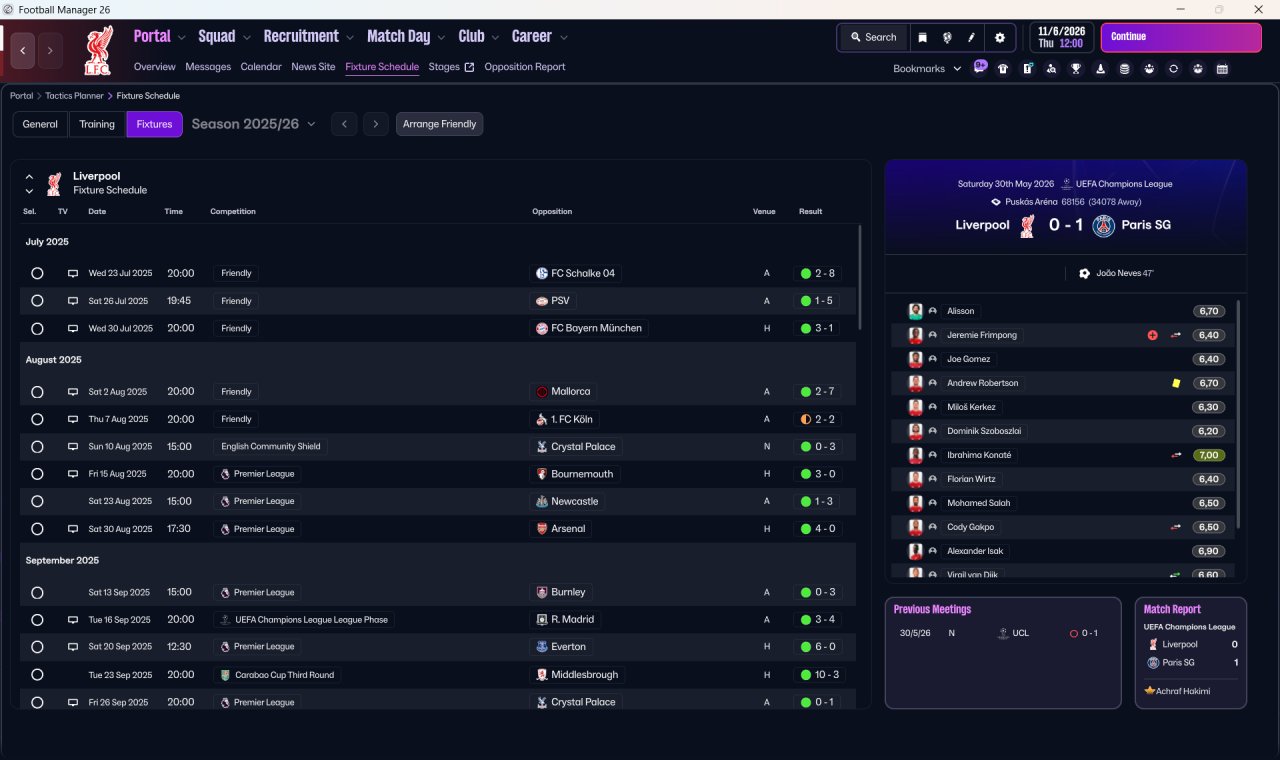The image size is (1280, 760).
Task: Select the PSV fixture radio button
Action: pyautogui.click(x=37, y=301)
